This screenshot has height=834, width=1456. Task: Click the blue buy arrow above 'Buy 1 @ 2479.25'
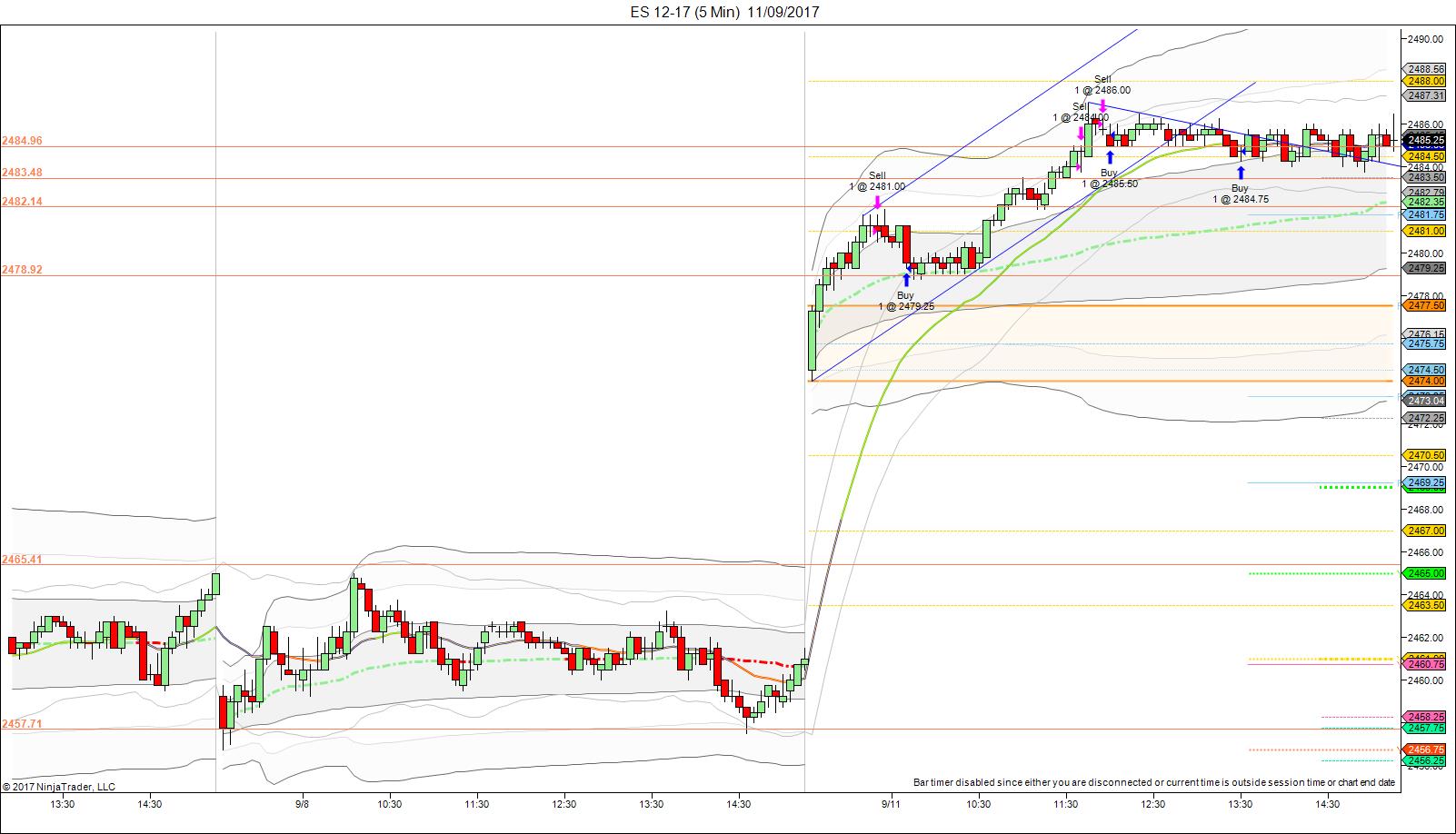[906, 280]
